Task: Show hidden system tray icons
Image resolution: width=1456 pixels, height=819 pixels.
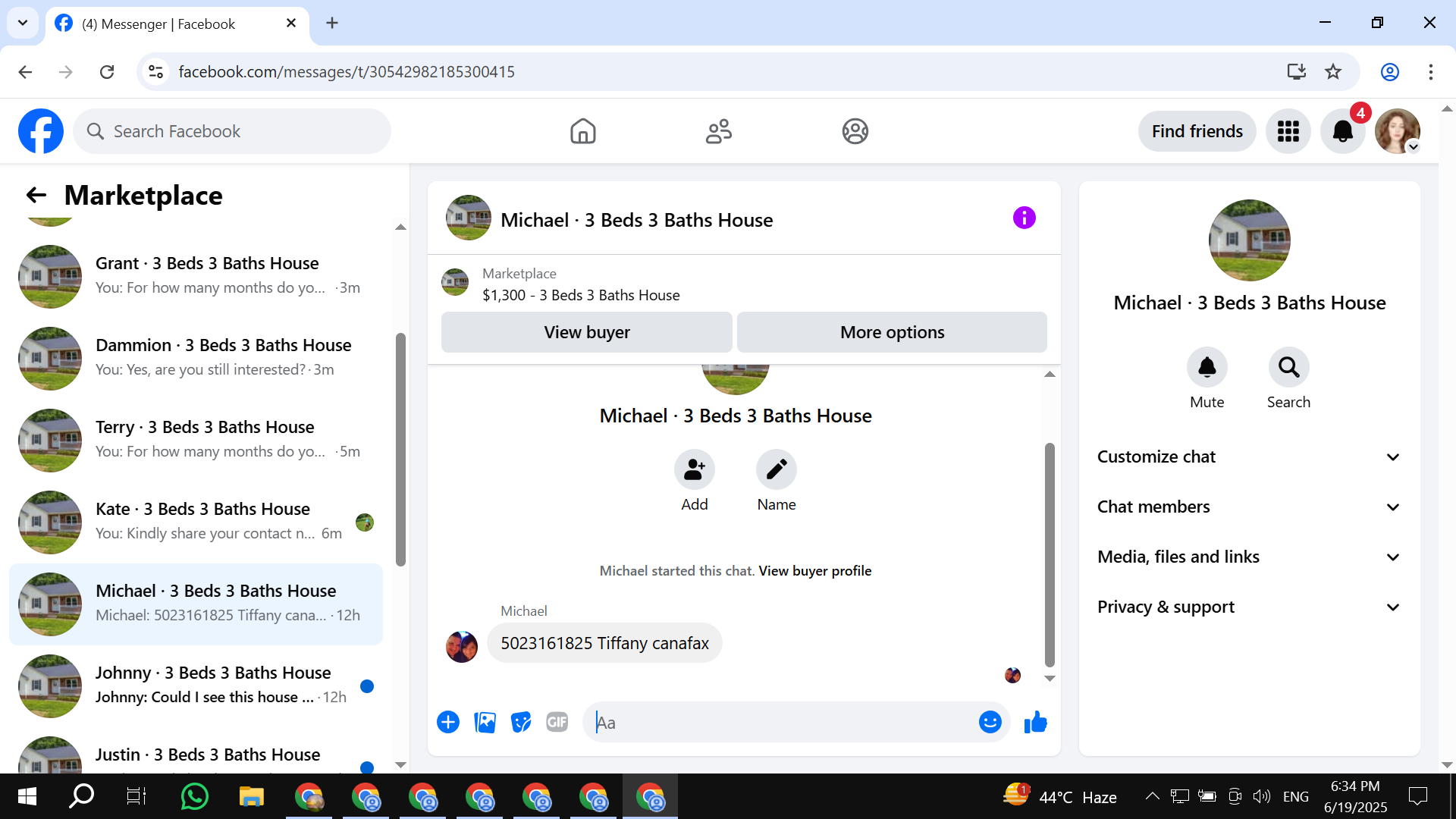Action: click(1152, 796)
